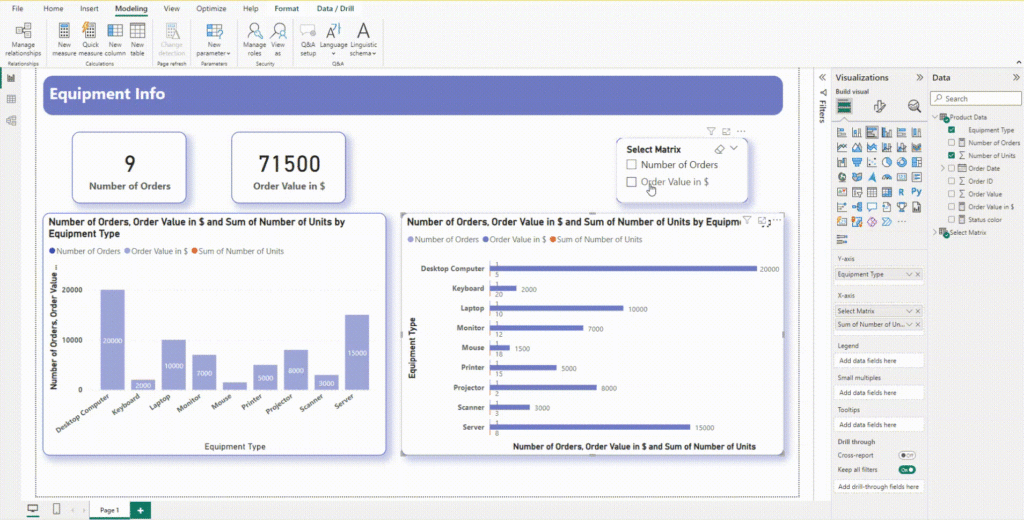The height and width of the screenshot is (520, 1024).
Task: Open the Format visual tab icon
Action: coord(880,106)
